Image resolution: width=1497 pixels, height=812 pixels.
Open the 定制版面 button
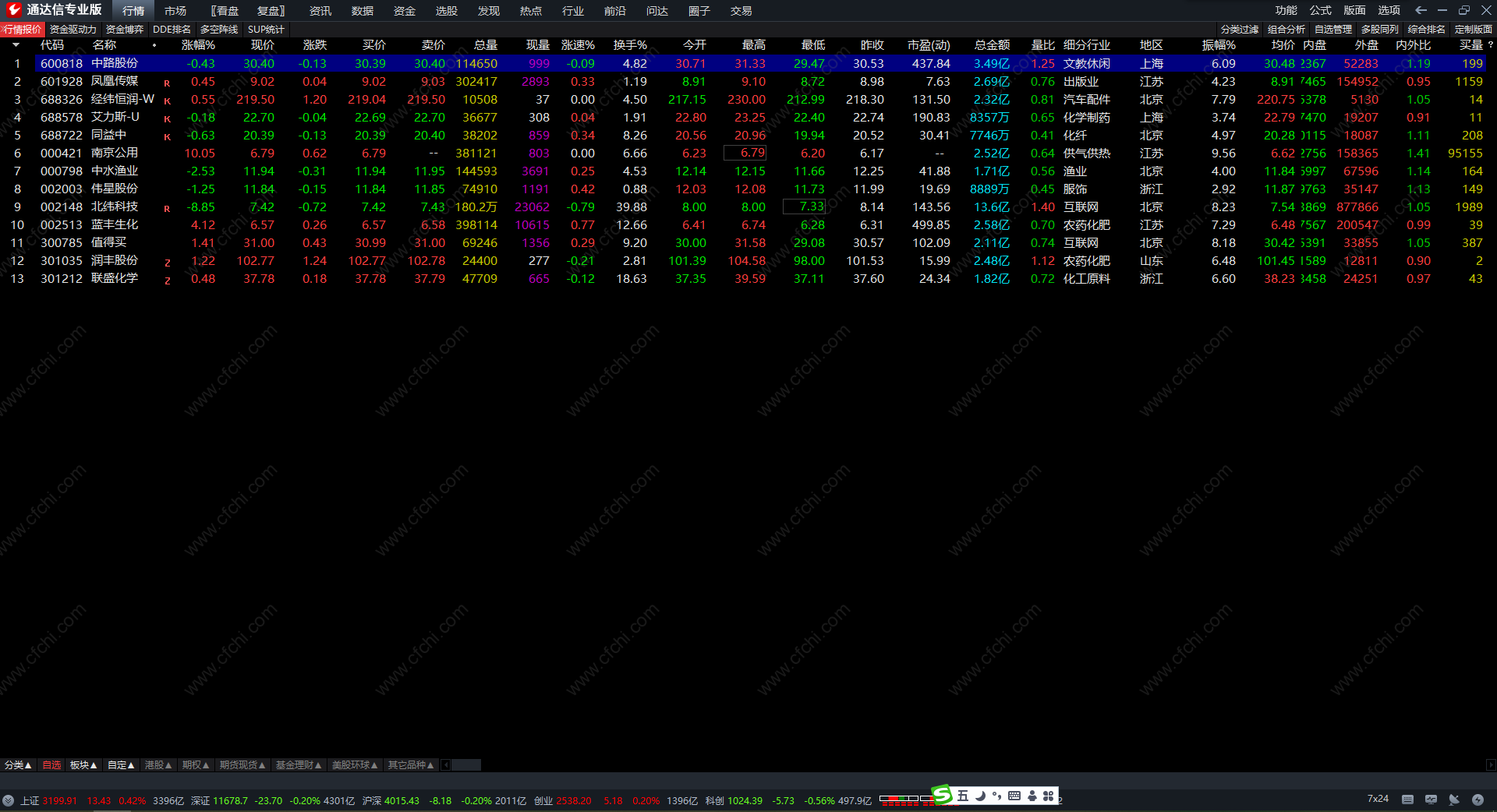point(1474,30)
